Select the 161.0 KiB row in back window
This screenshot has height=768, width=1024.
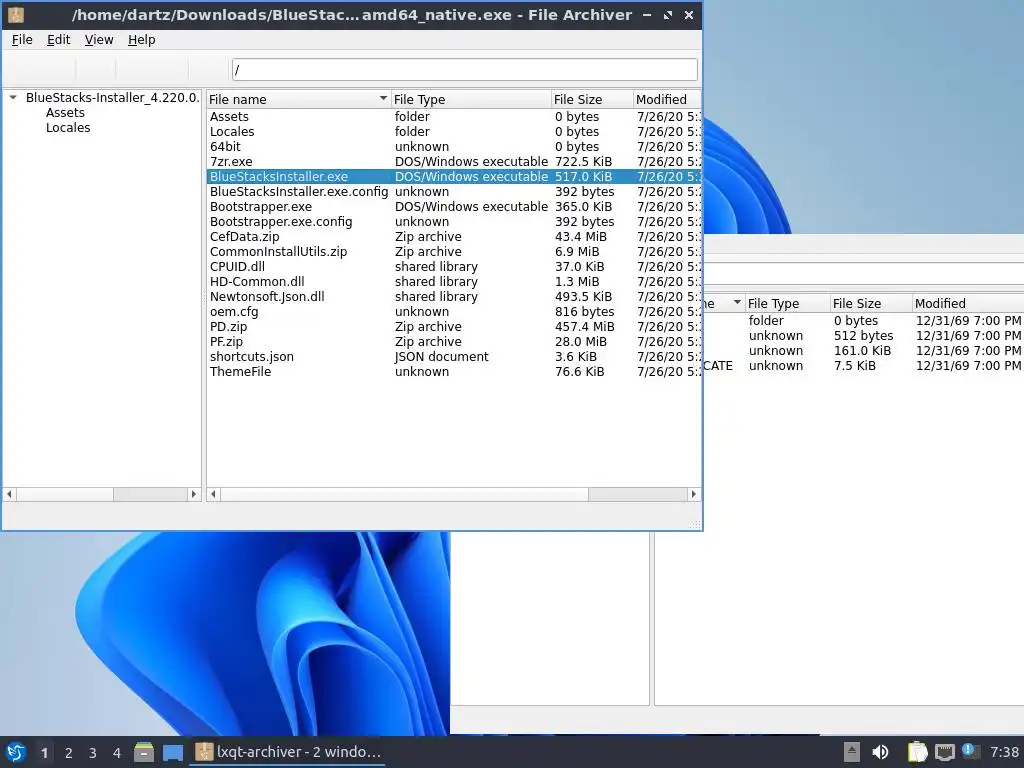[863, 351]
